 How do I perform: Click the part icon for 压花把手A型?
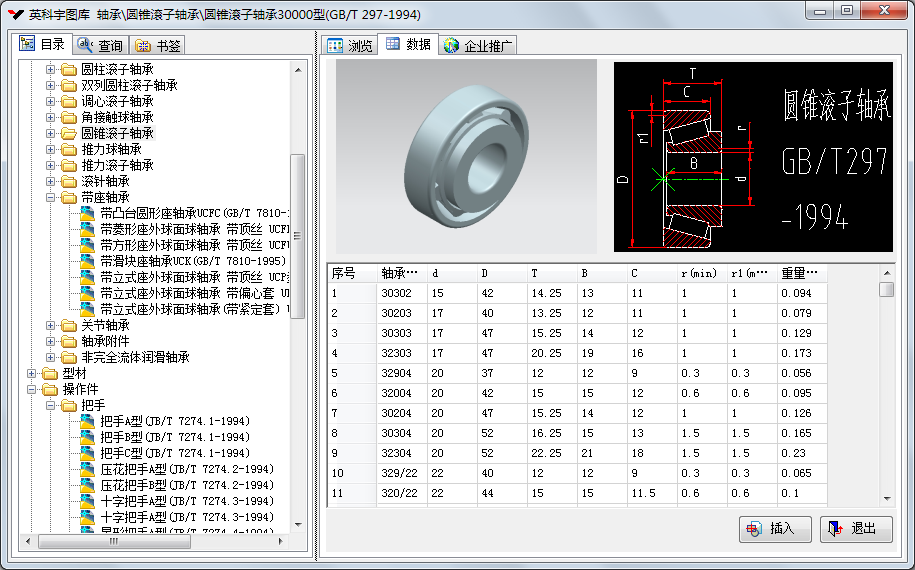pos(88,469)
